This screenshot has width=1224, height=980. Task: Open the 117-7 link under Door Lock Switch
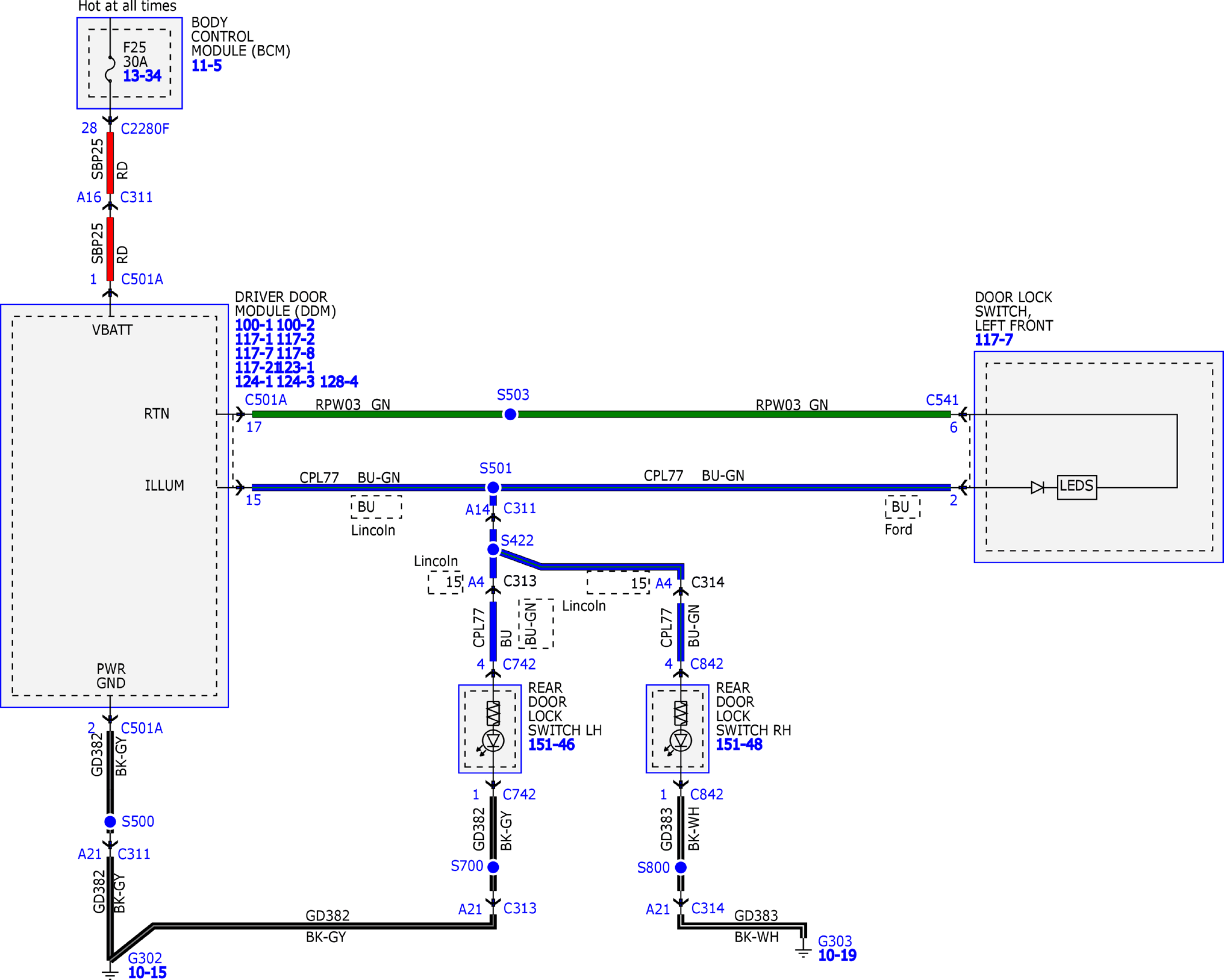[994, 340]
